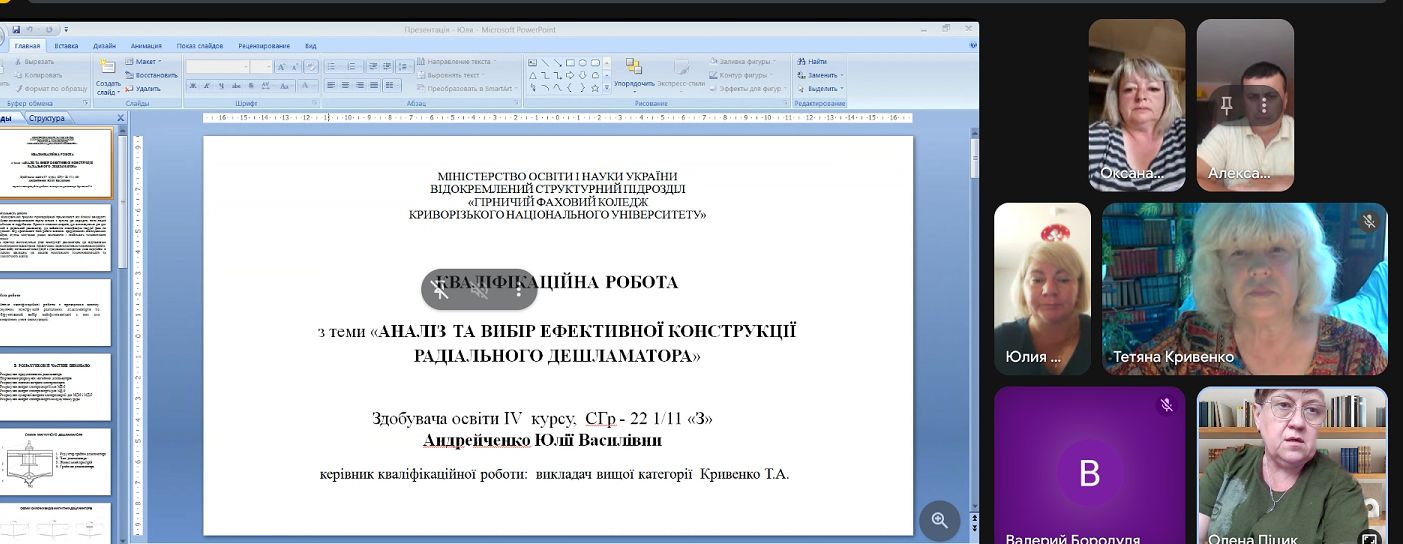Click the Удалить slide button
The width and height of the screenshot is (1403, 544).
[142, 88]
